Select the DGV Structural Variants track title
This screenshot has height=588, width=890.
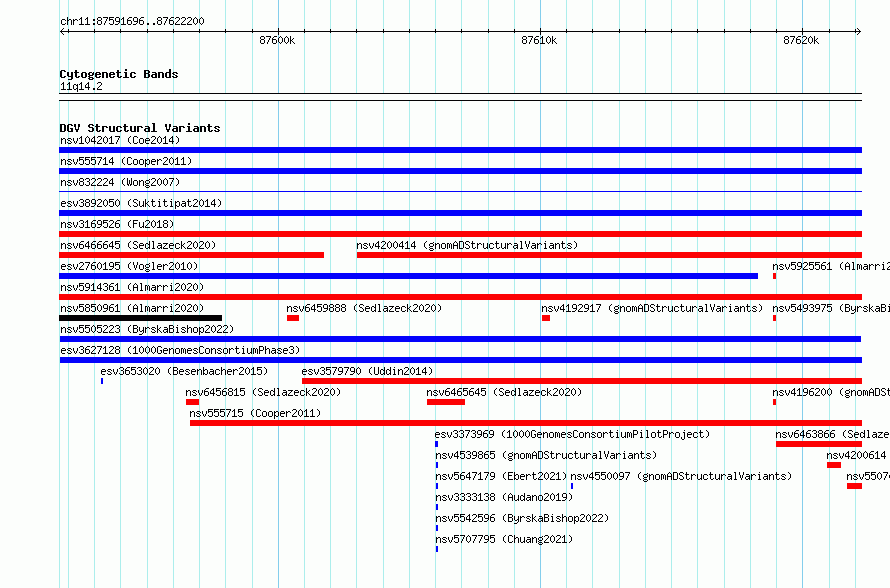pos(140,128)
